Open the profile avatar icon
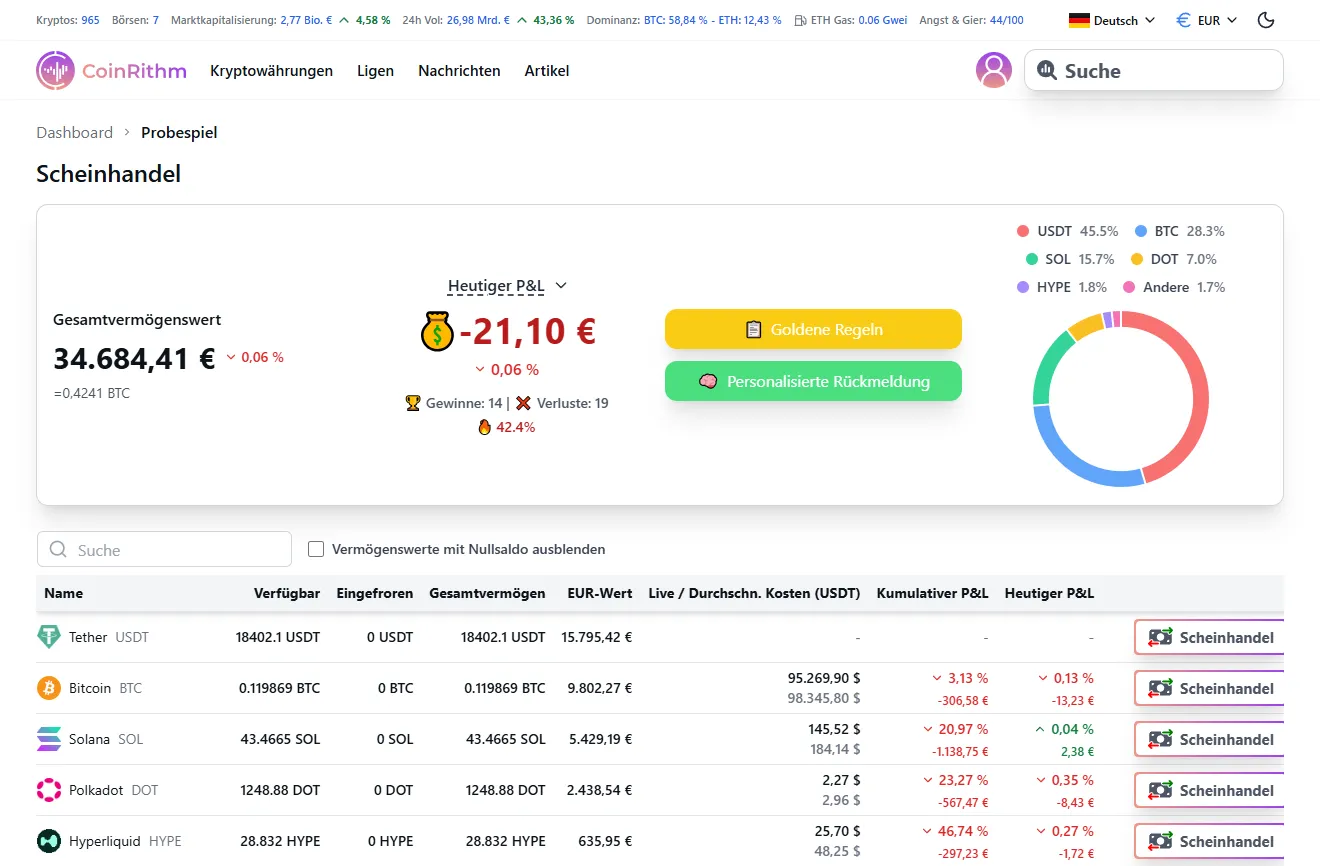 click(993, 70)
